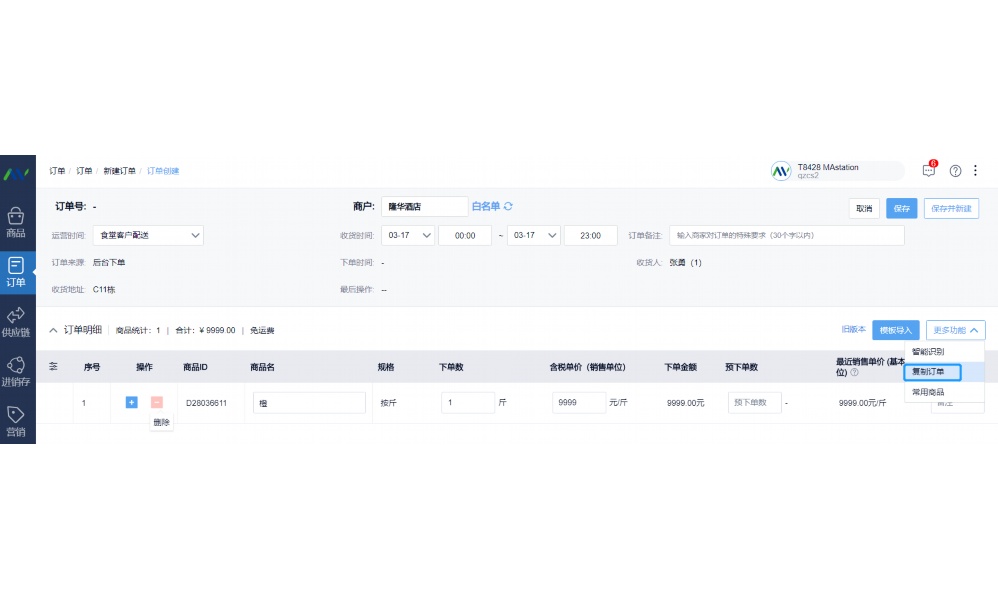Open column settings icon in table header

pyautogui.click(x=53, y=367)
